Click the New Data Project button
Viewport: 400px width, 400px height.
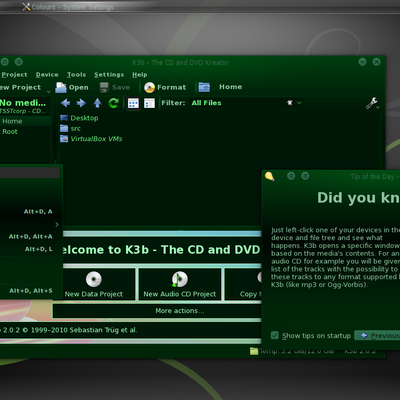point(94,284)
